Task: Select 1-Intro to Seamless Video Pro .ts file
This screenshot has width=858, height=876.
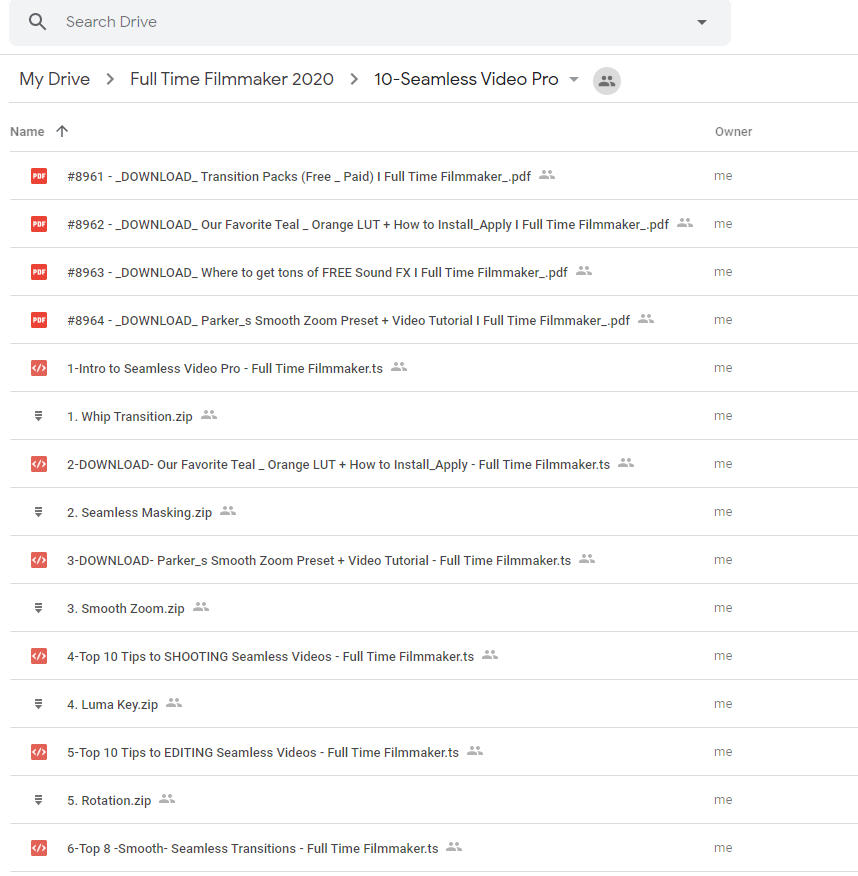Action: 225,369
